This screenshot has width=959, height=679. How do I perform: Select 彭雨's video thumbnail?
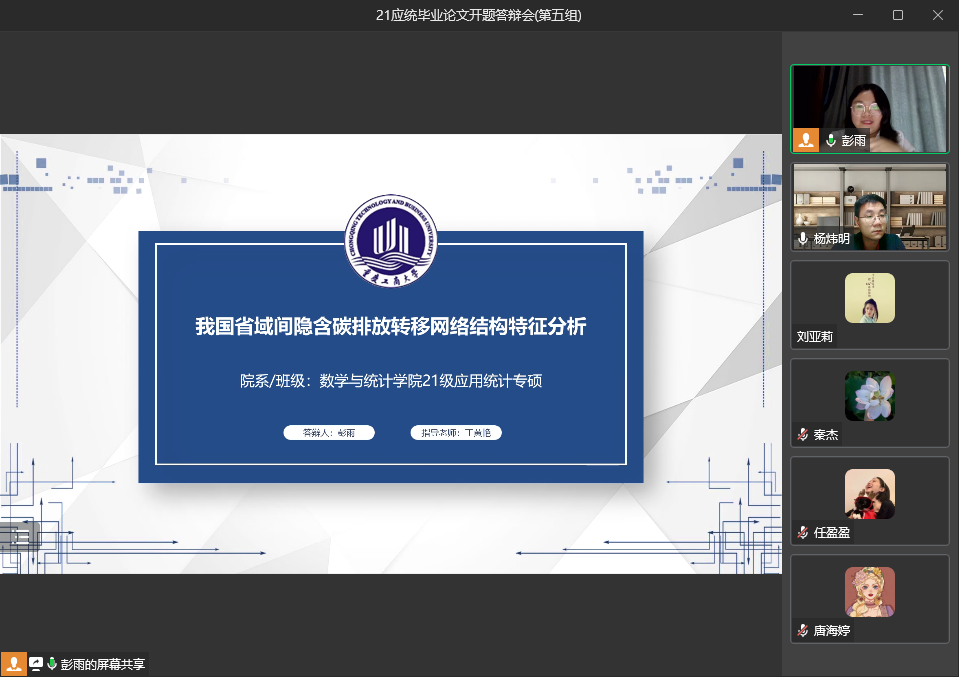[869, 108]
